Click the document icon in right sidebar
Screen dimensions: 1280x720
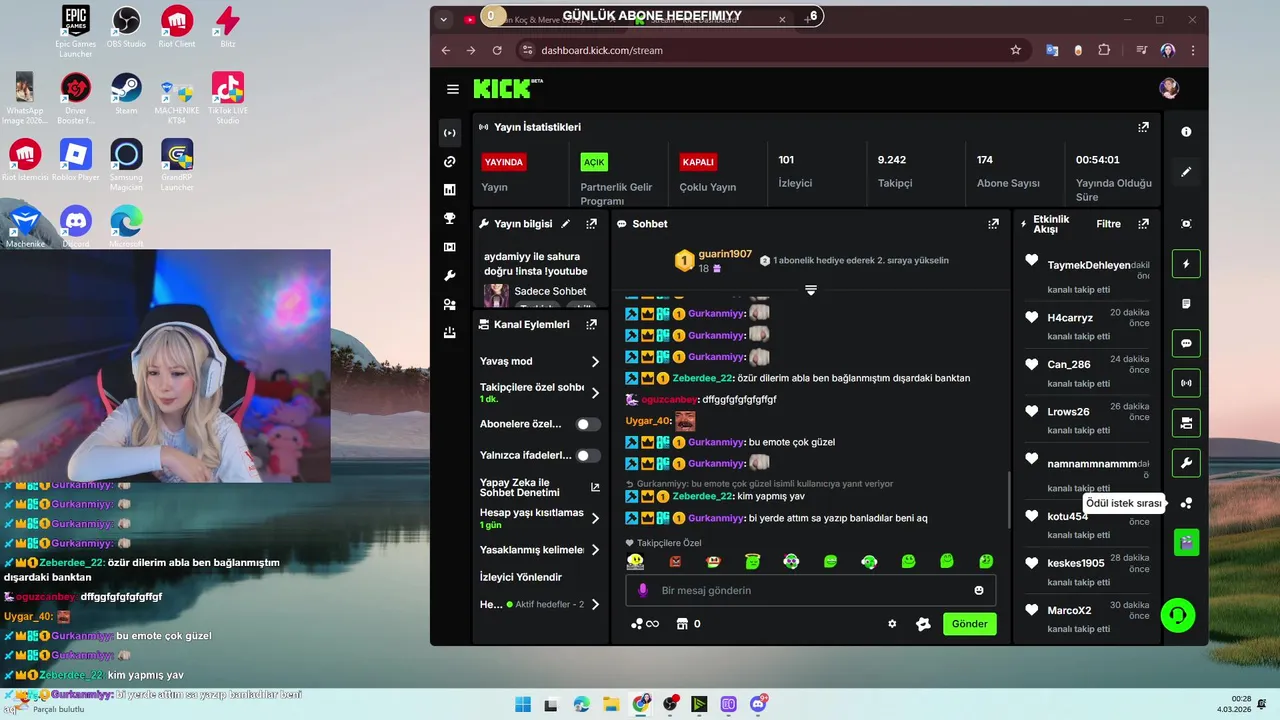pyautogui.click(x=1186, y=304)
